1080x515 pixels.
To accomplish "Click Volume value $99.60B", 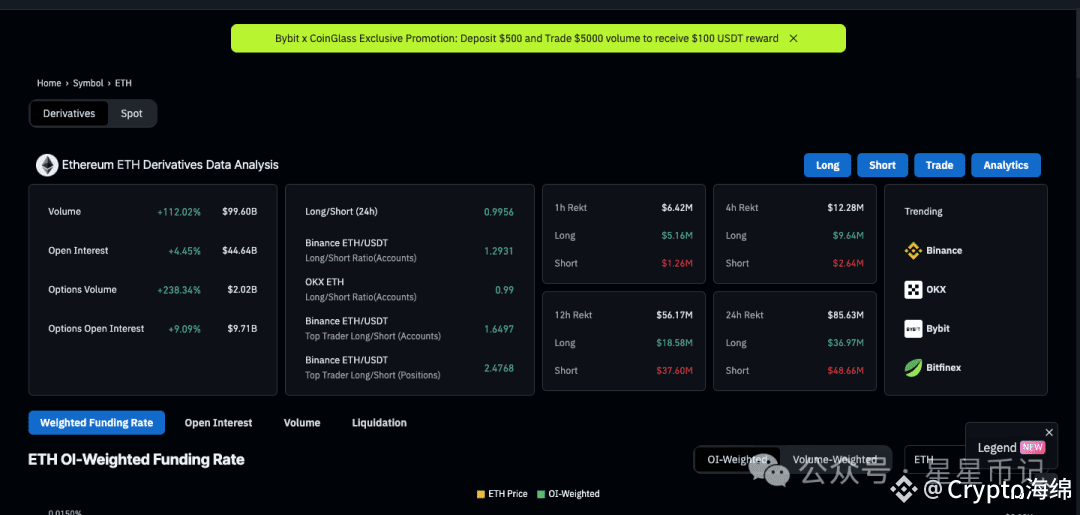I will click(x=242, y=211).
